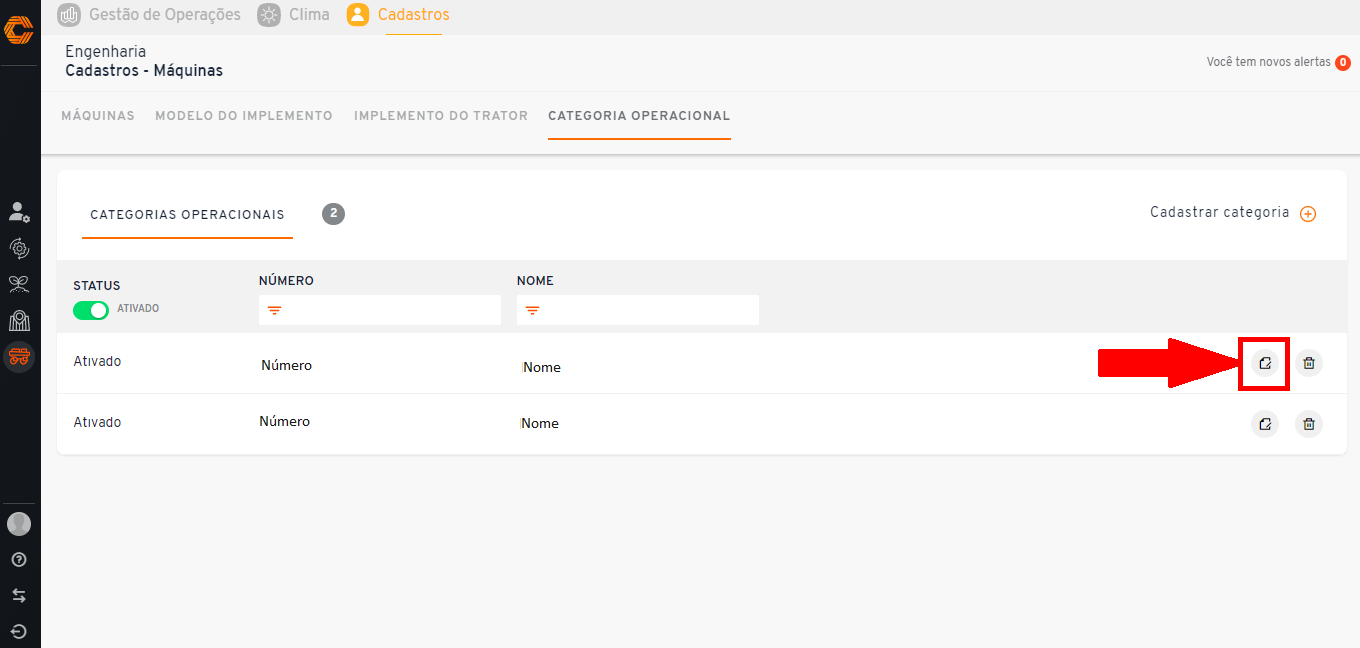Click the STATUS column header
Screen dimensions: 1360x648
pyautogui.click(x=97, y=286)
